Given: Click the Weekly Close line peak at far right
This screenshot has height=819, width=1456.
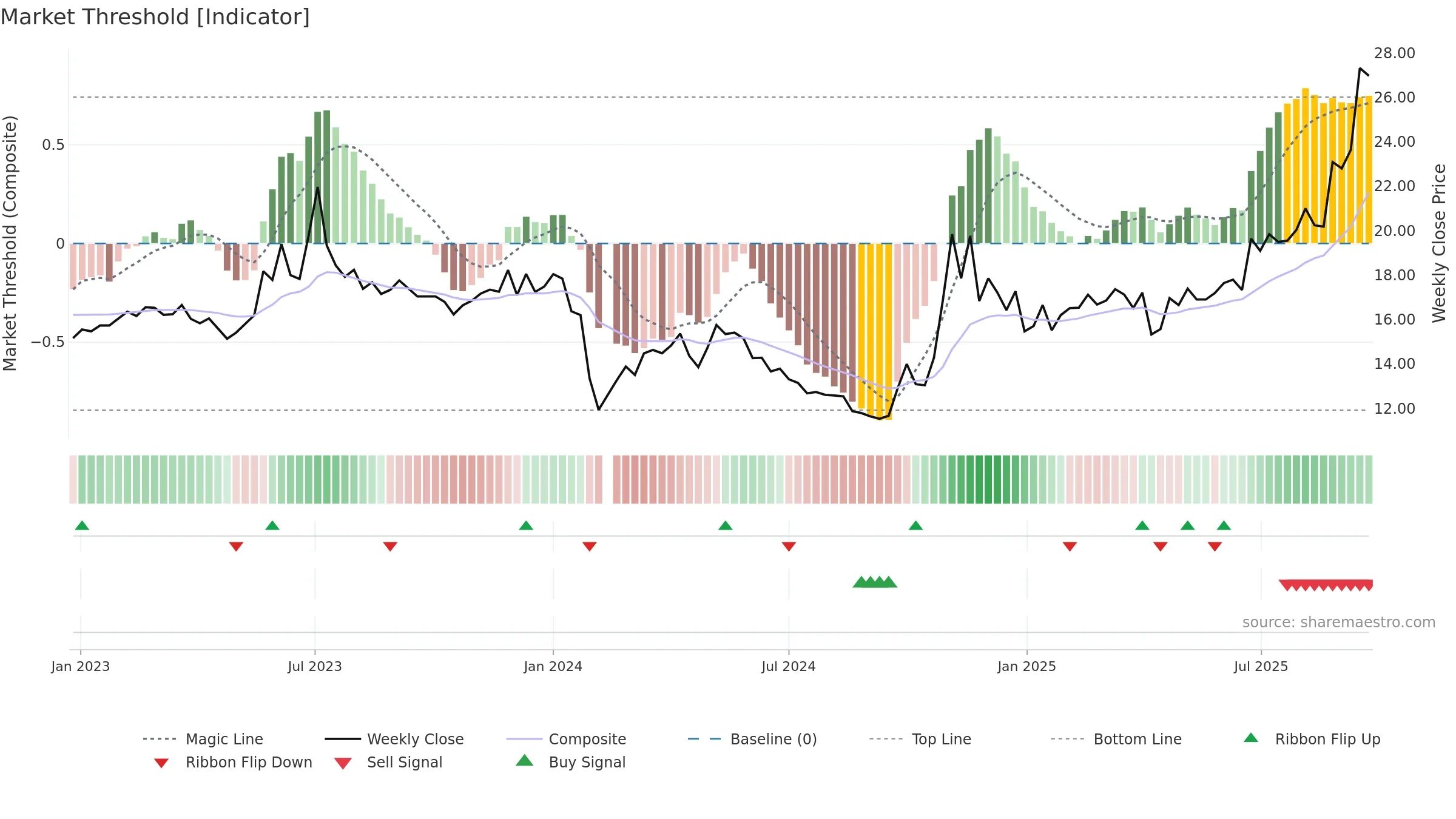Looking at the screenshot, I should 1360,69.
